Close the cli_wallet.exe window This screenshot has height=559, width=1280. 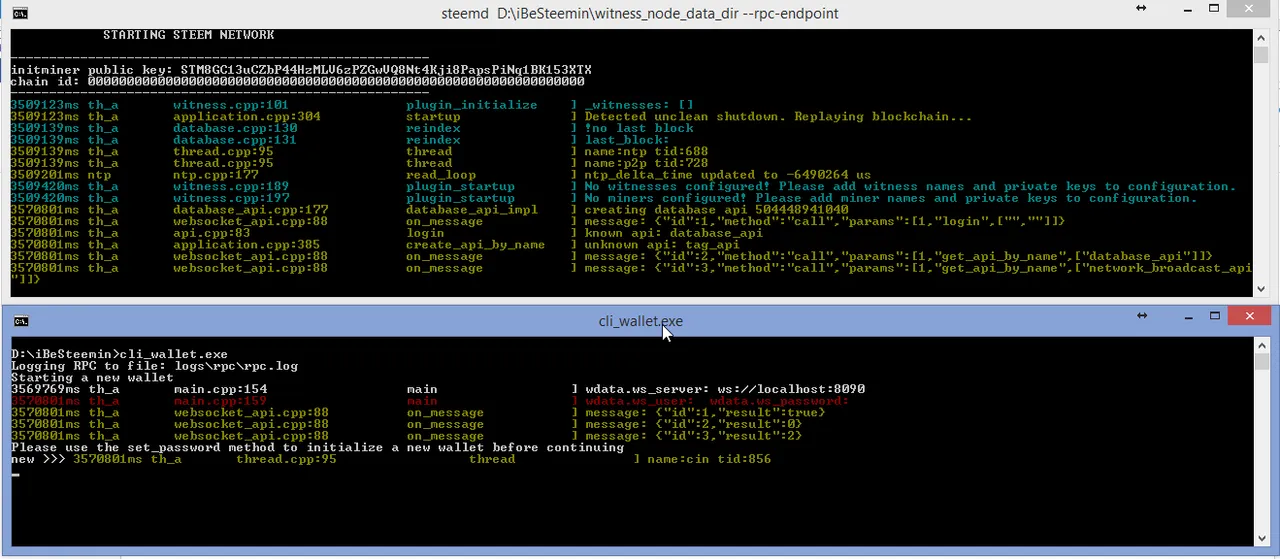(x=1249, y=317)
